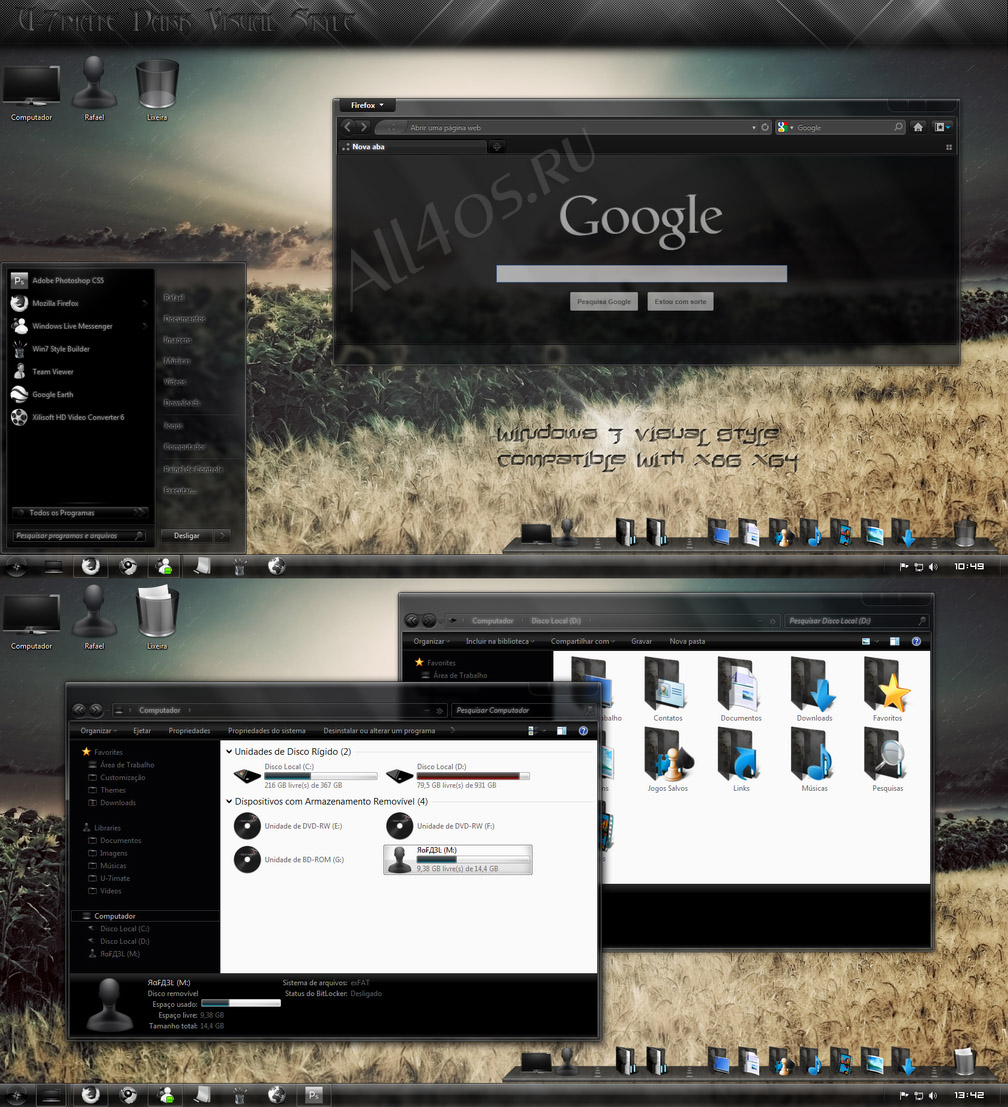Open the Firefox bookmarks toolbar button
The height and width of the screenshot is (1107, 1008).
point(942,127)
